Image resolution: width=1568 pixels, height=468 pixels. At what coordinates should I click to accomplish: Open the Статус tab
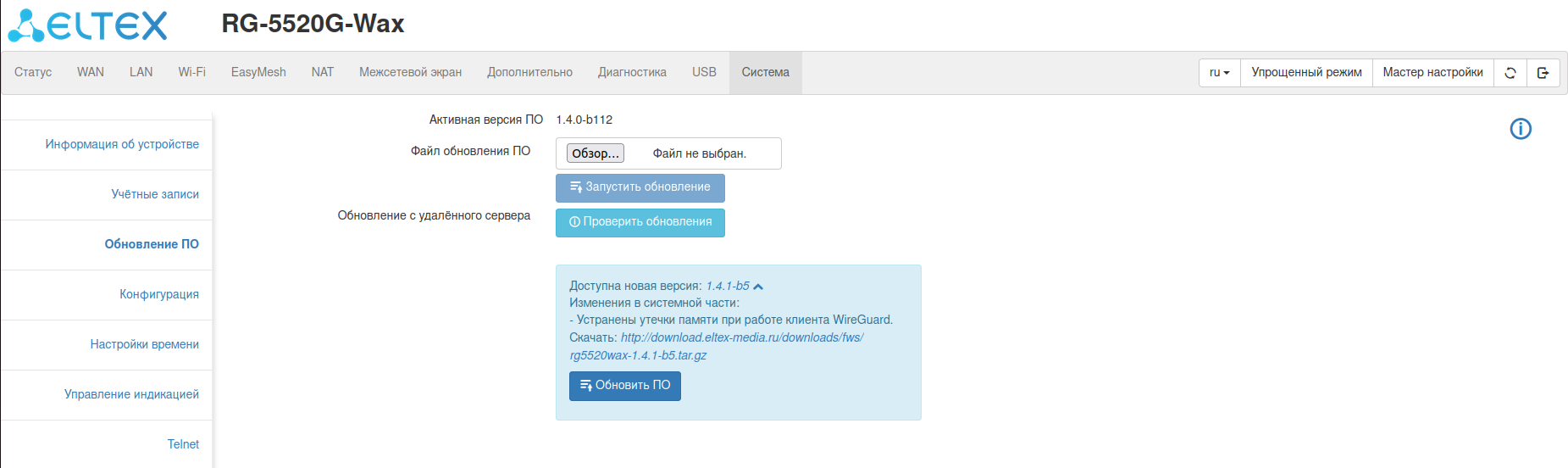(33, 72)
